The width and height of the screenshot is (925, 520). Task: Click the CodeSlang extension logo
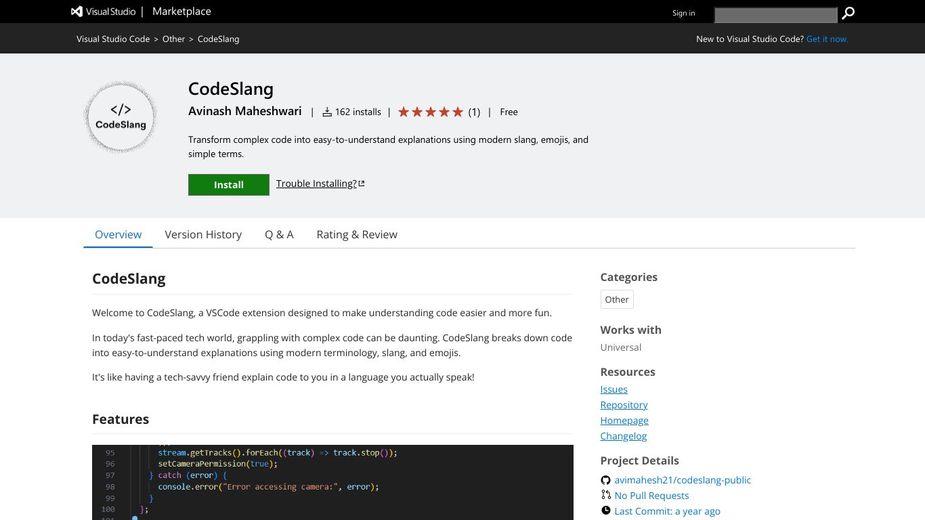[120, 117]
